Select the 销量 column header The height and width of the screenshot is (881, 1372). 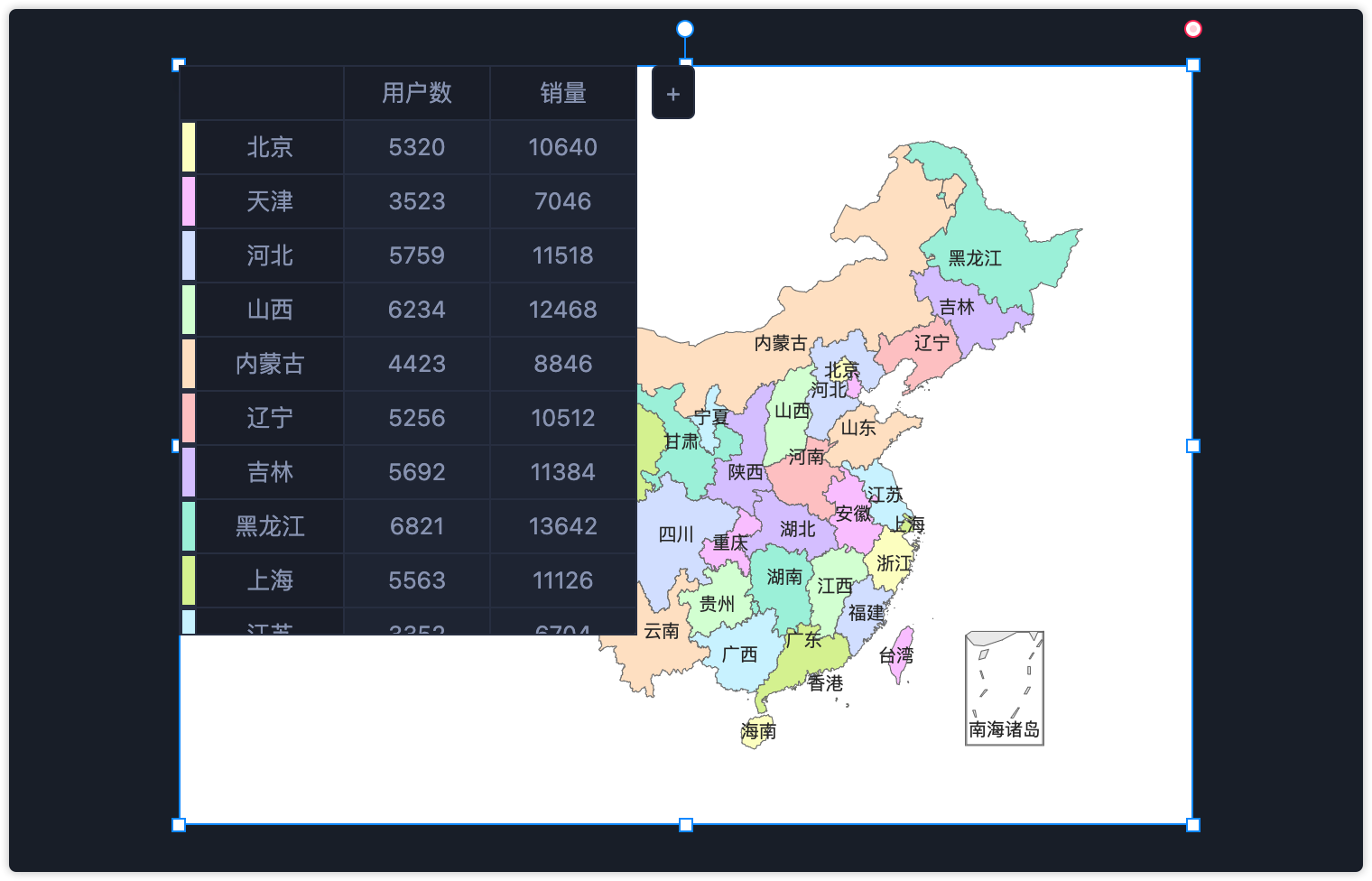pos(562,93)
